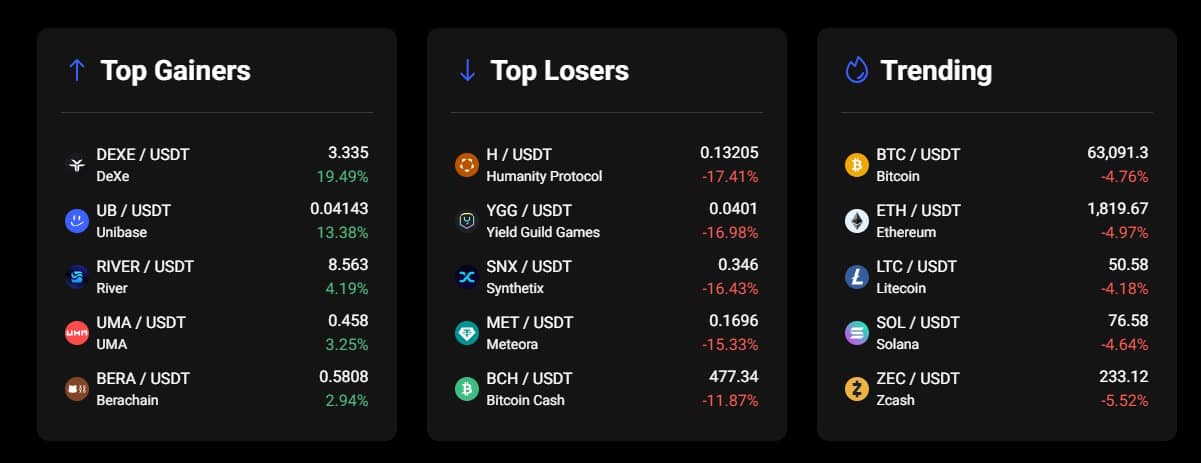Click the Humanity Protocol orange icon

[x=467, y=165]
